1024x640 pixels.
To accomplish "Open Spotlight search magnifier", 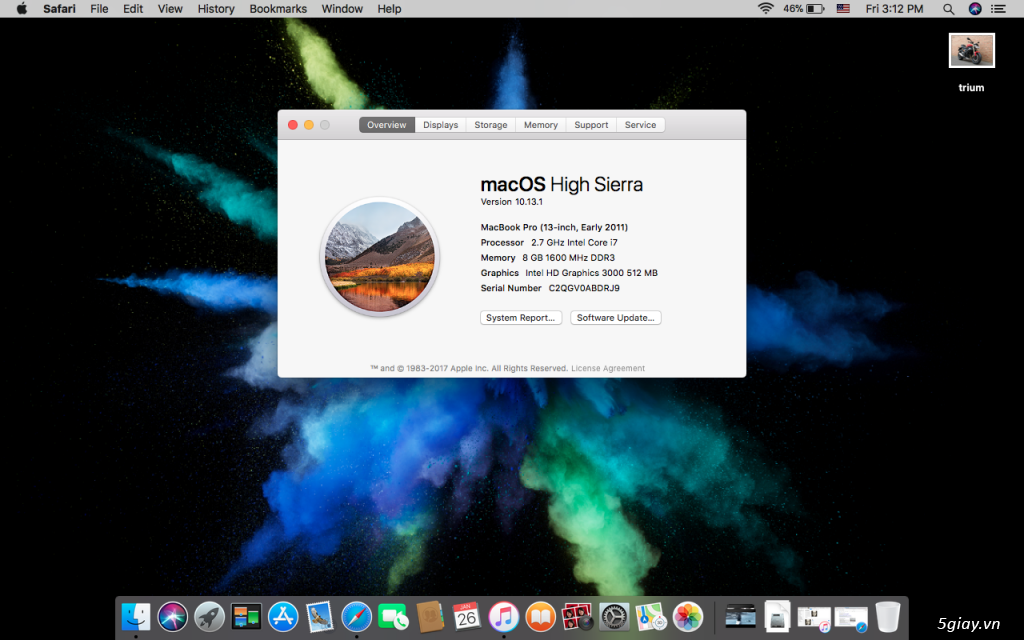I will (948, 8).
